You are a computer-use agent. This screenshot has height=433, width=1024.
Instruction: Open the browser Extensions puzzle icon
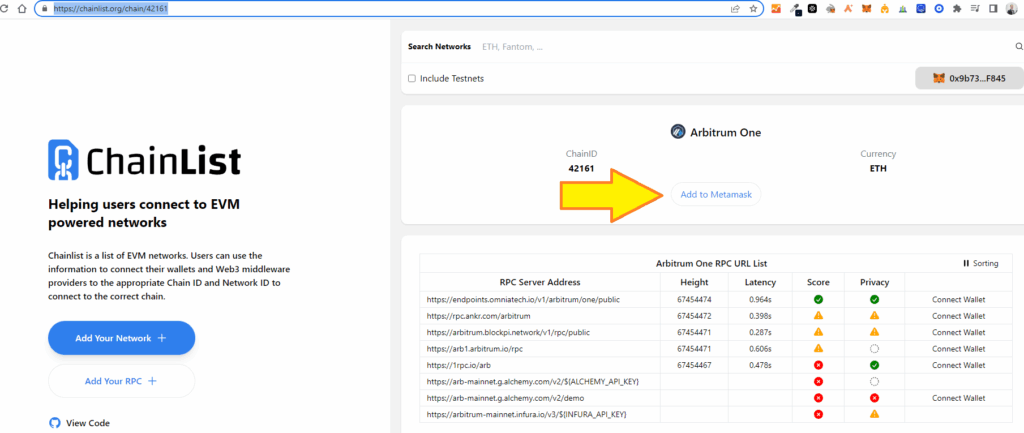pos(956,8)
